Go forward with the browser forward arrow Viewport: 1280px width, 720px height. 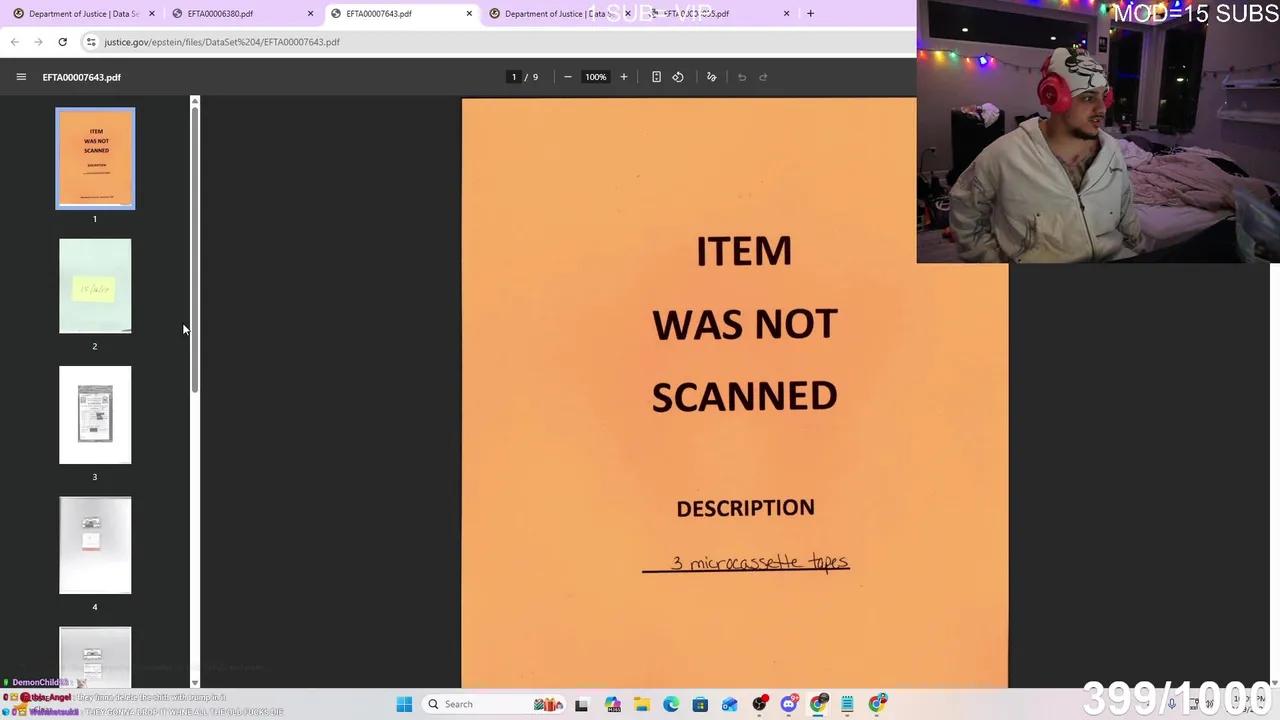(x=38, y=42)
